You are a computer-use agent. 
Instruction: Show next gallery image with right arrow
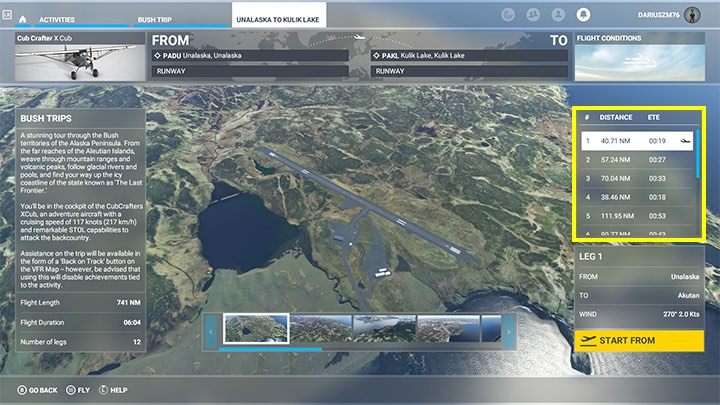508,332
